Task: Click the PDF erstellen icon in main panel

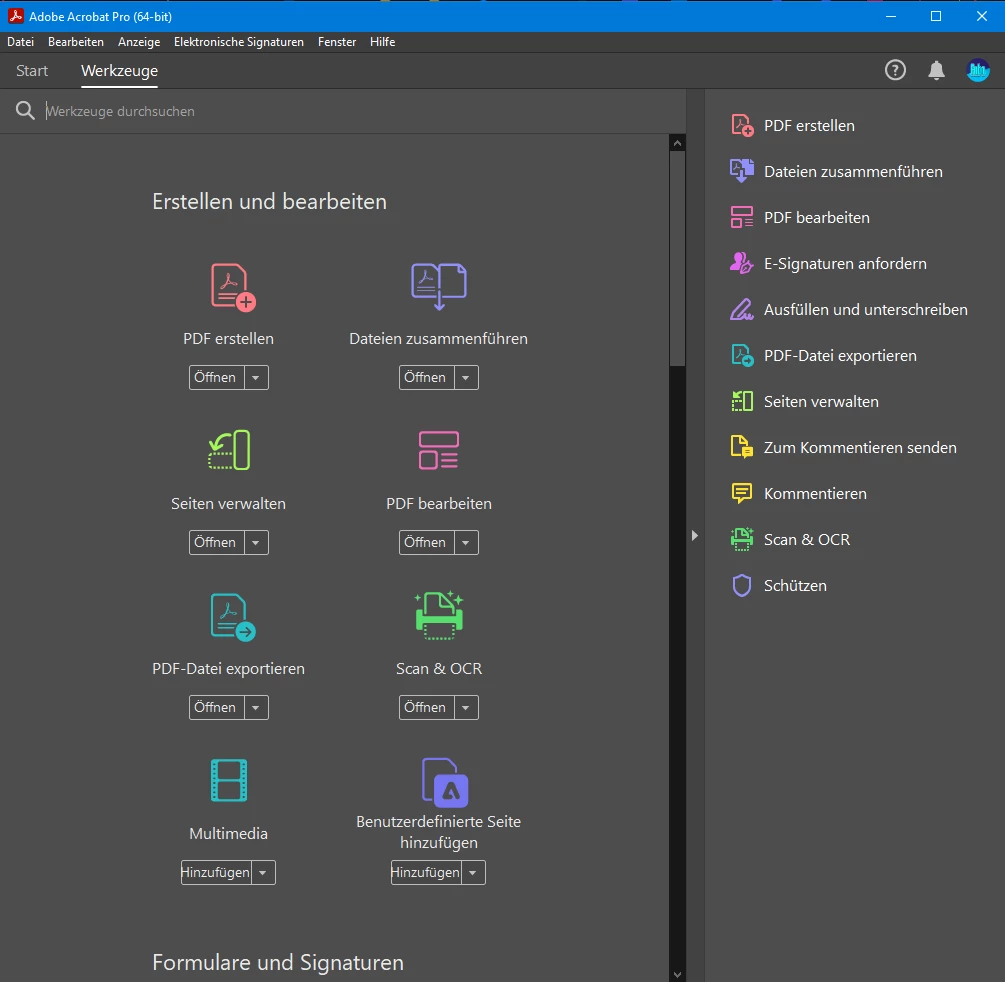Action: point(233,287)
